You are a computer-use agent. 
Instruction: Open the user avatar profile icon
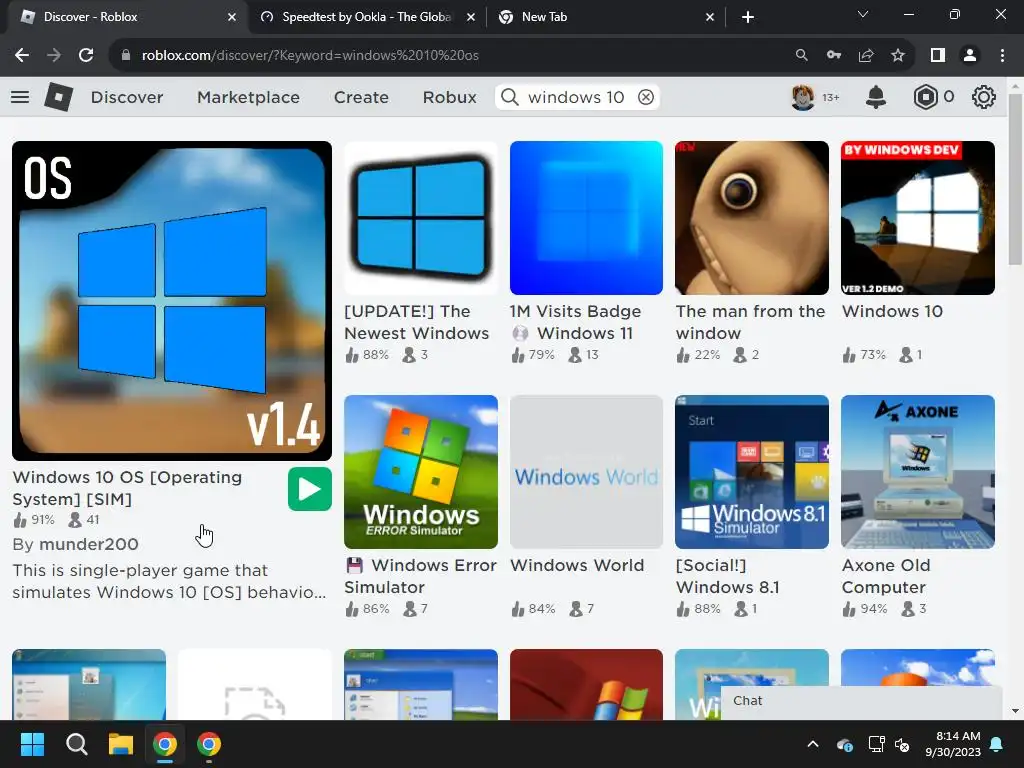click(803, 97)
